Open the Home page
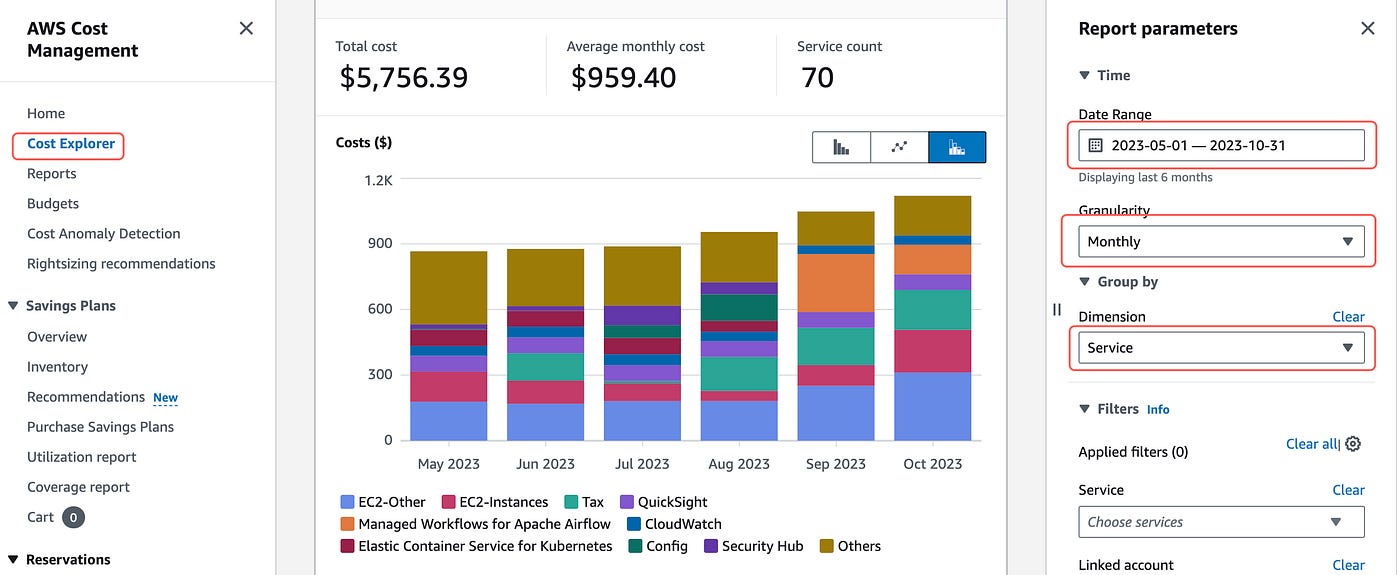The height and width of the screenshot is (575, 1400). [46, 113]
